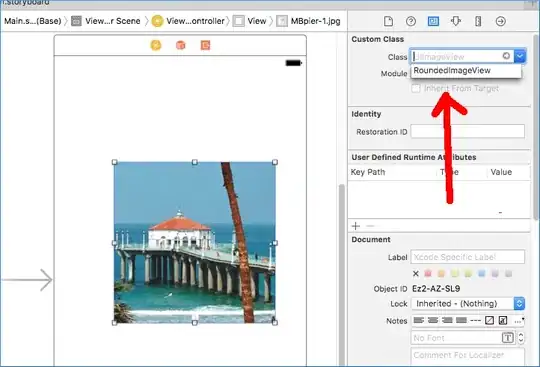Center-align notes text
540x367 pixels.
433,321
